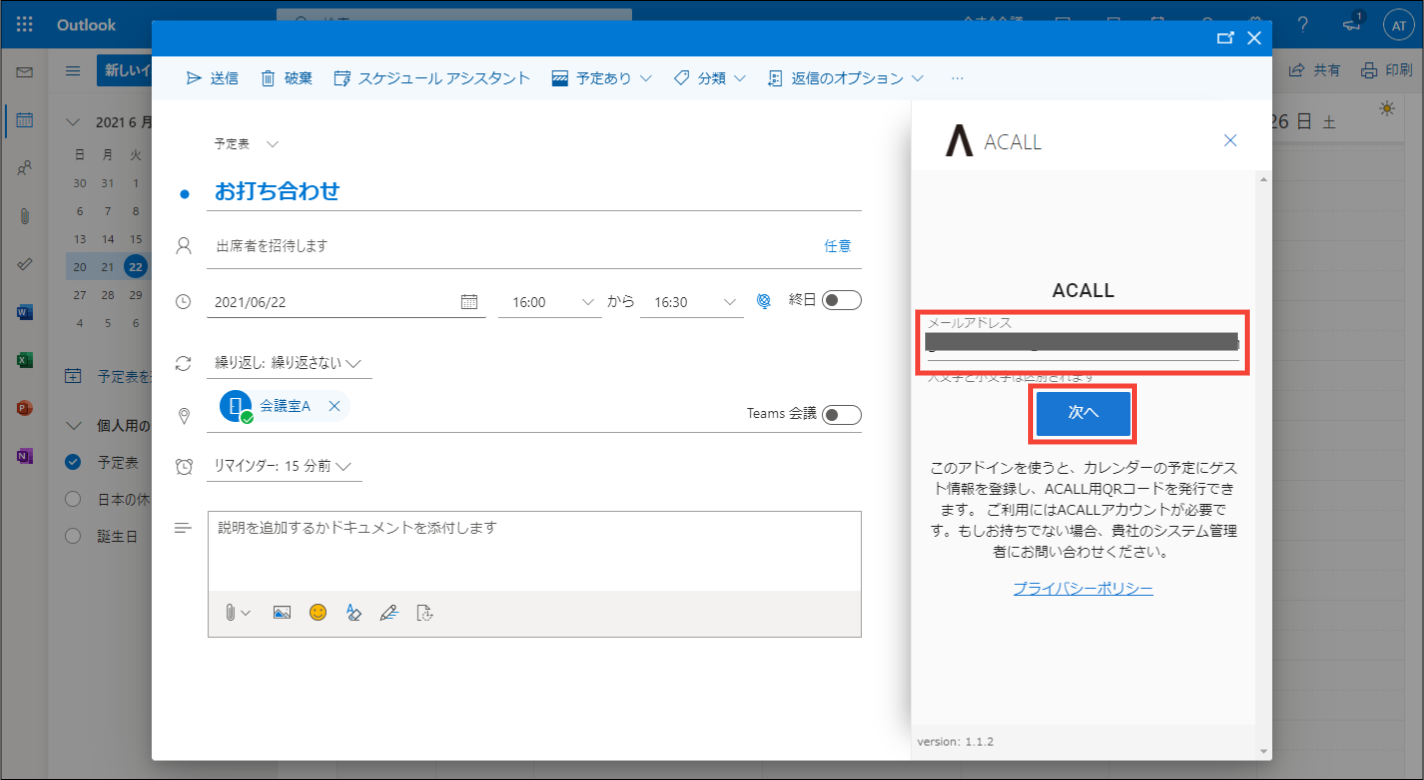
Task: Click the attach file paperclip icon
Action: pyautogui.click(x=231, y=613)
